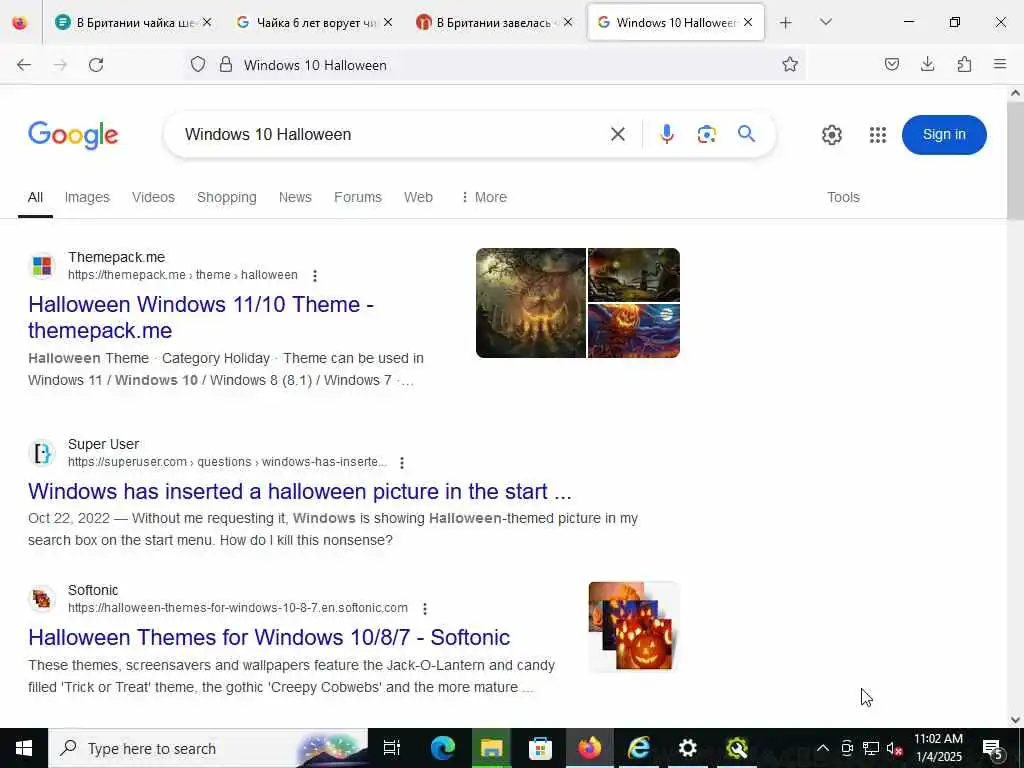Click the padlock site security icon
This screenshot has height=768, width=1024.
click(226, 65)
